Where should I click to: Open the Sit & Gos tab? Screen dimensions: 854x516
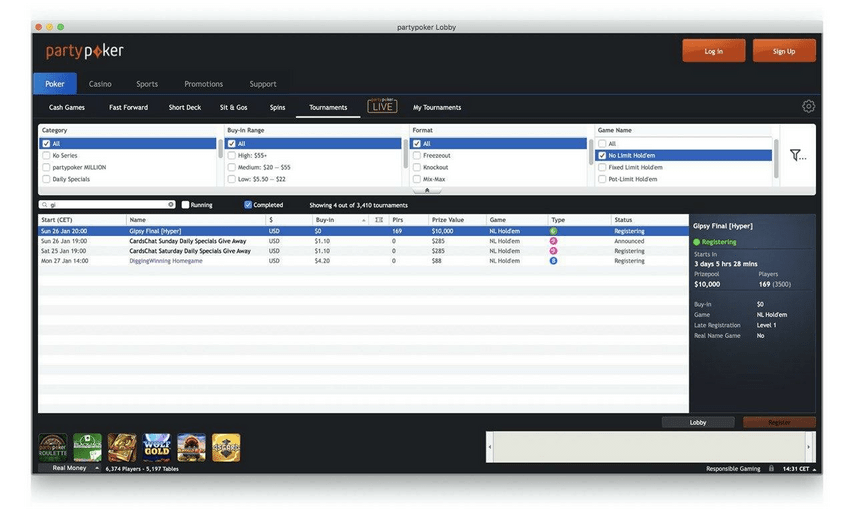[234, 107]
